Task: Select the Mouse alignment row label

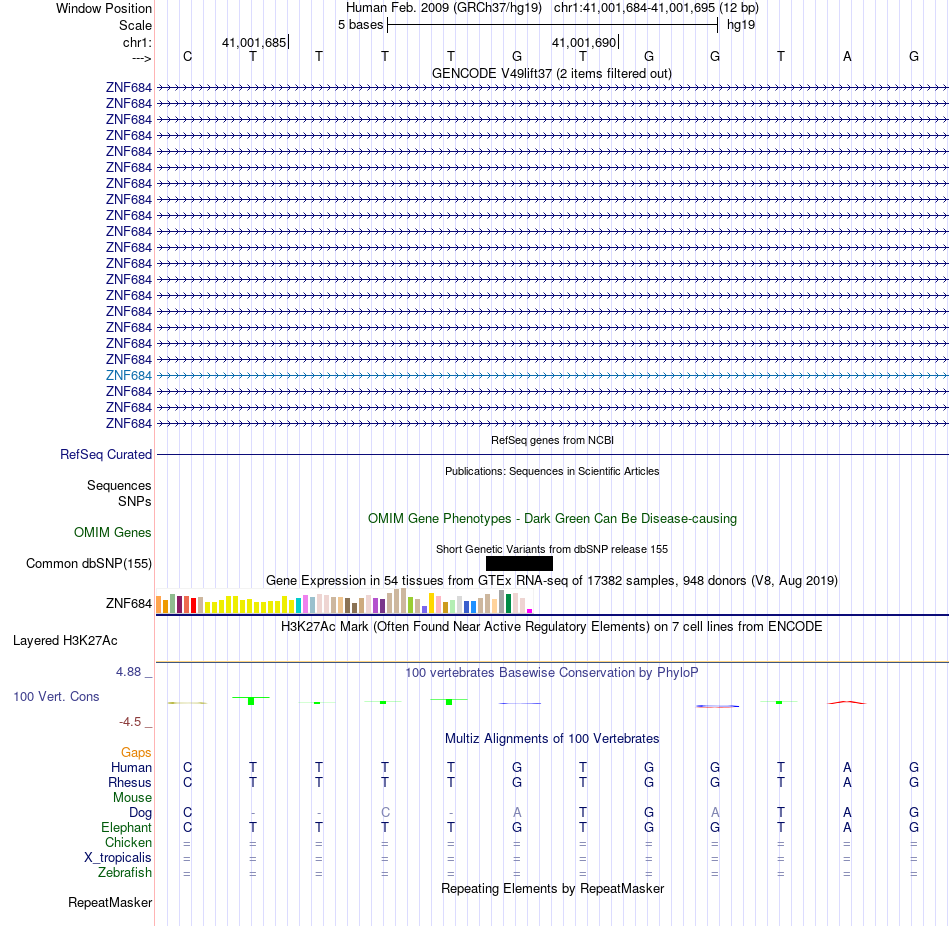Action: (132, 798)
